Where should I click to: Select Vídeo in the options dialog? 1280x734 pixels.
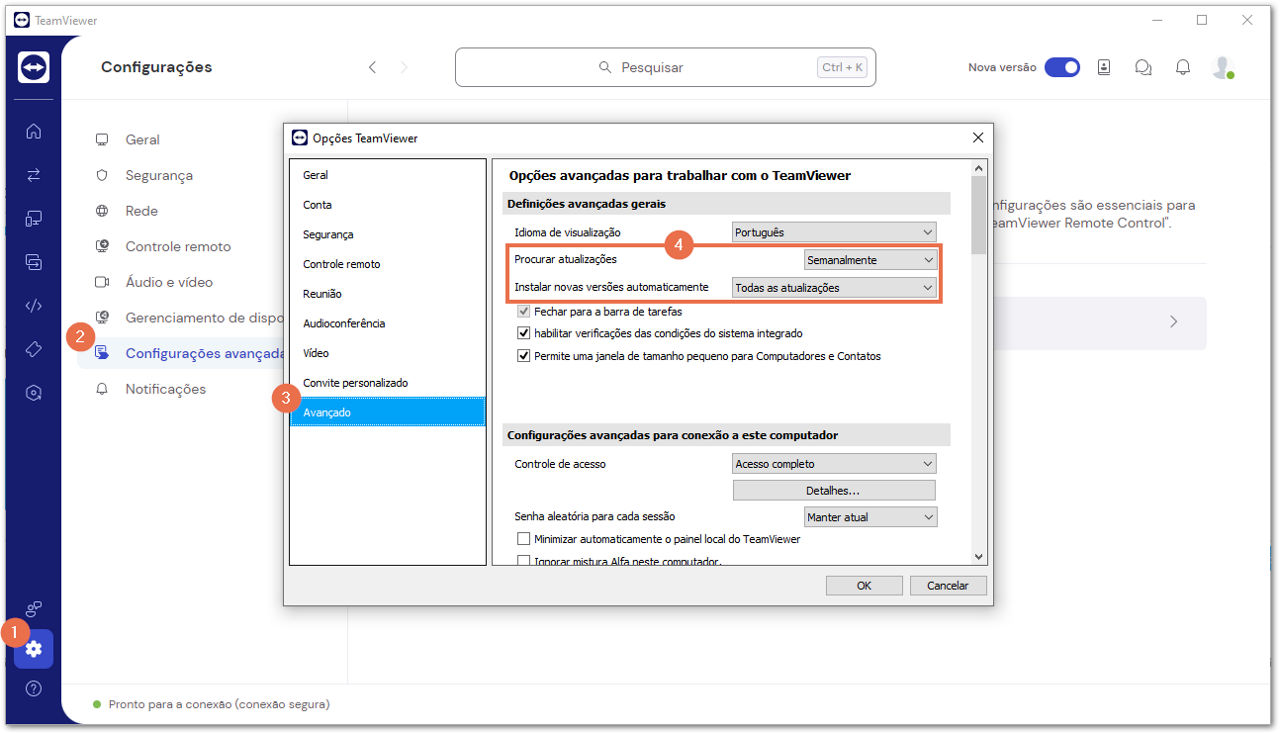pyautogui.click(x=387, y=353)
